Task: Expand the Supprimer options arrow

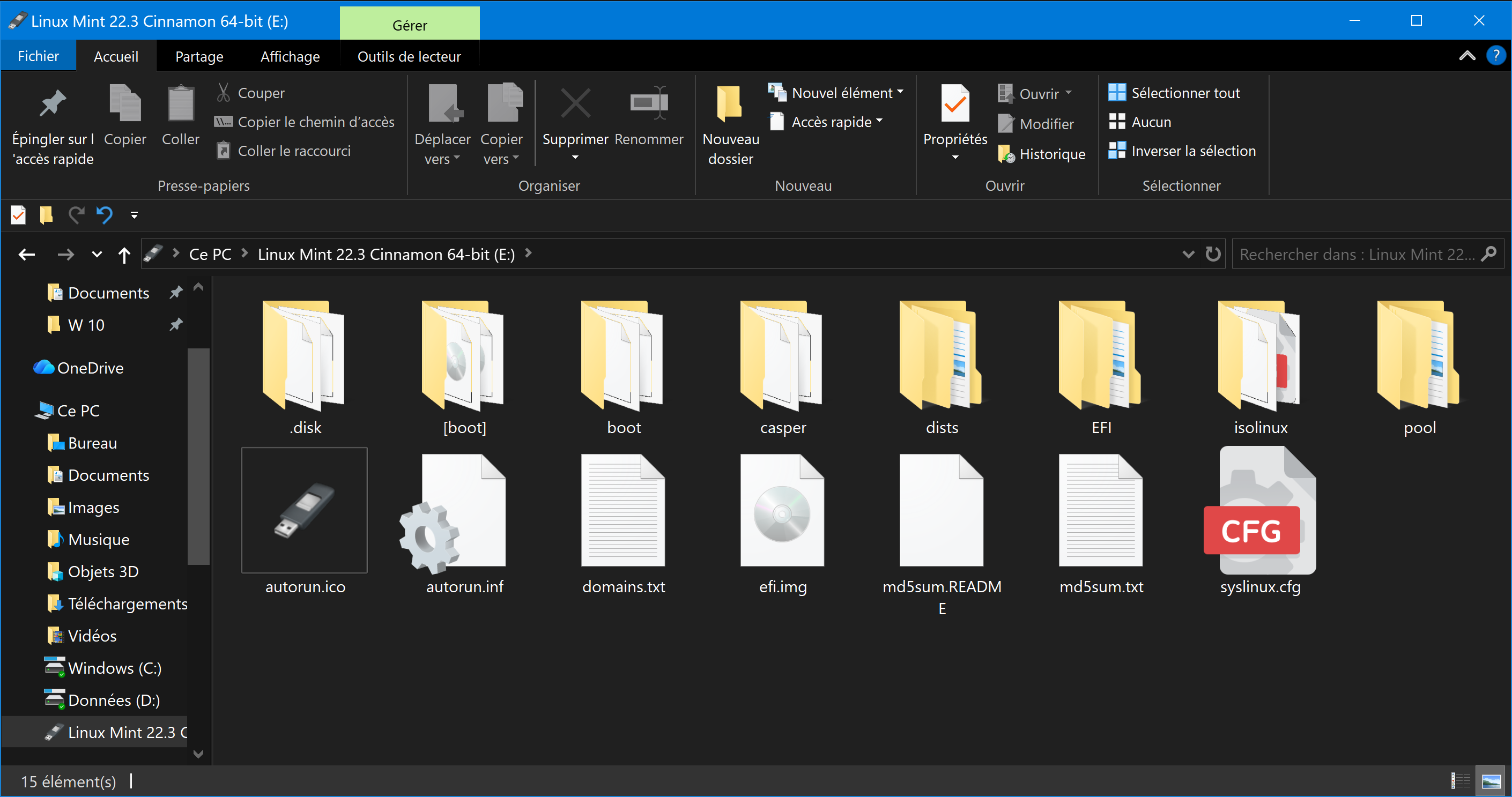Action: [575, 157]
